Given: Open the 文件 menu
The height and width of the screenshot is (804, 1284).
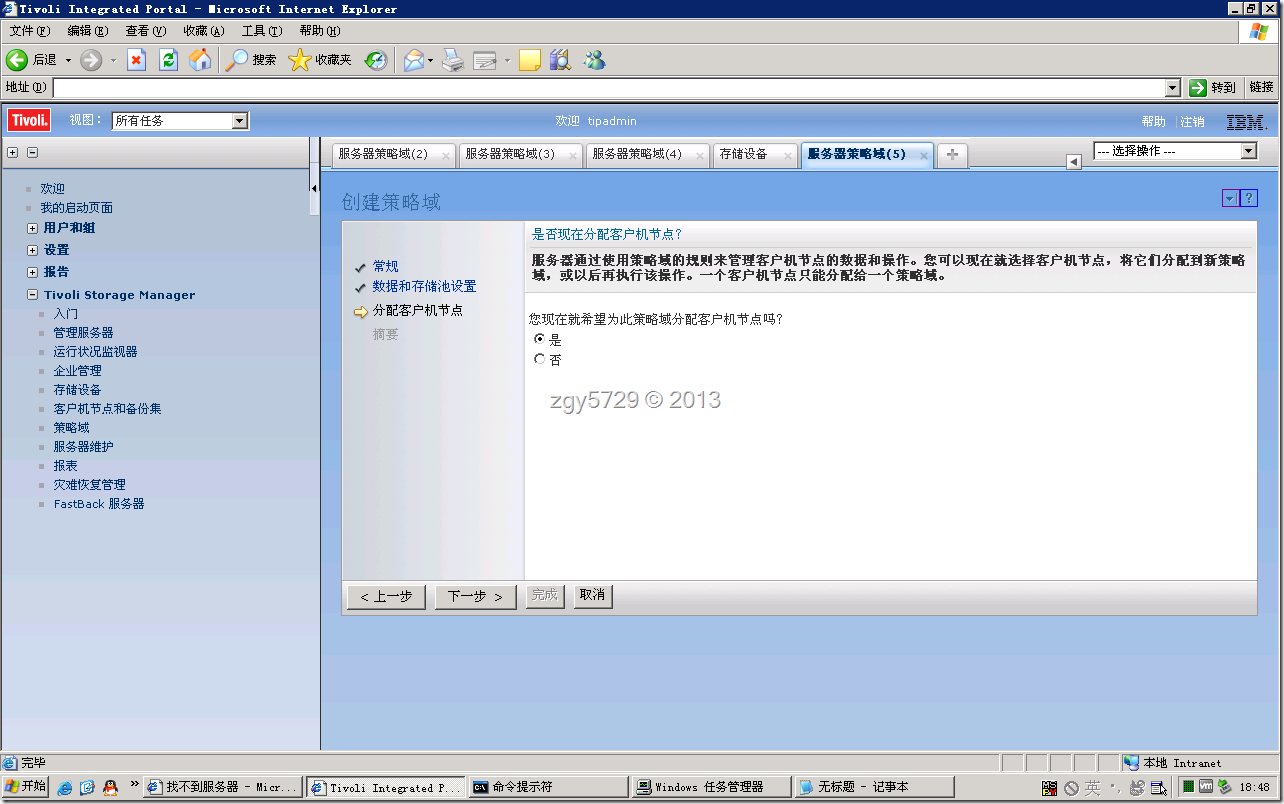Looking at the screenshot, I should tap(28, 31).
